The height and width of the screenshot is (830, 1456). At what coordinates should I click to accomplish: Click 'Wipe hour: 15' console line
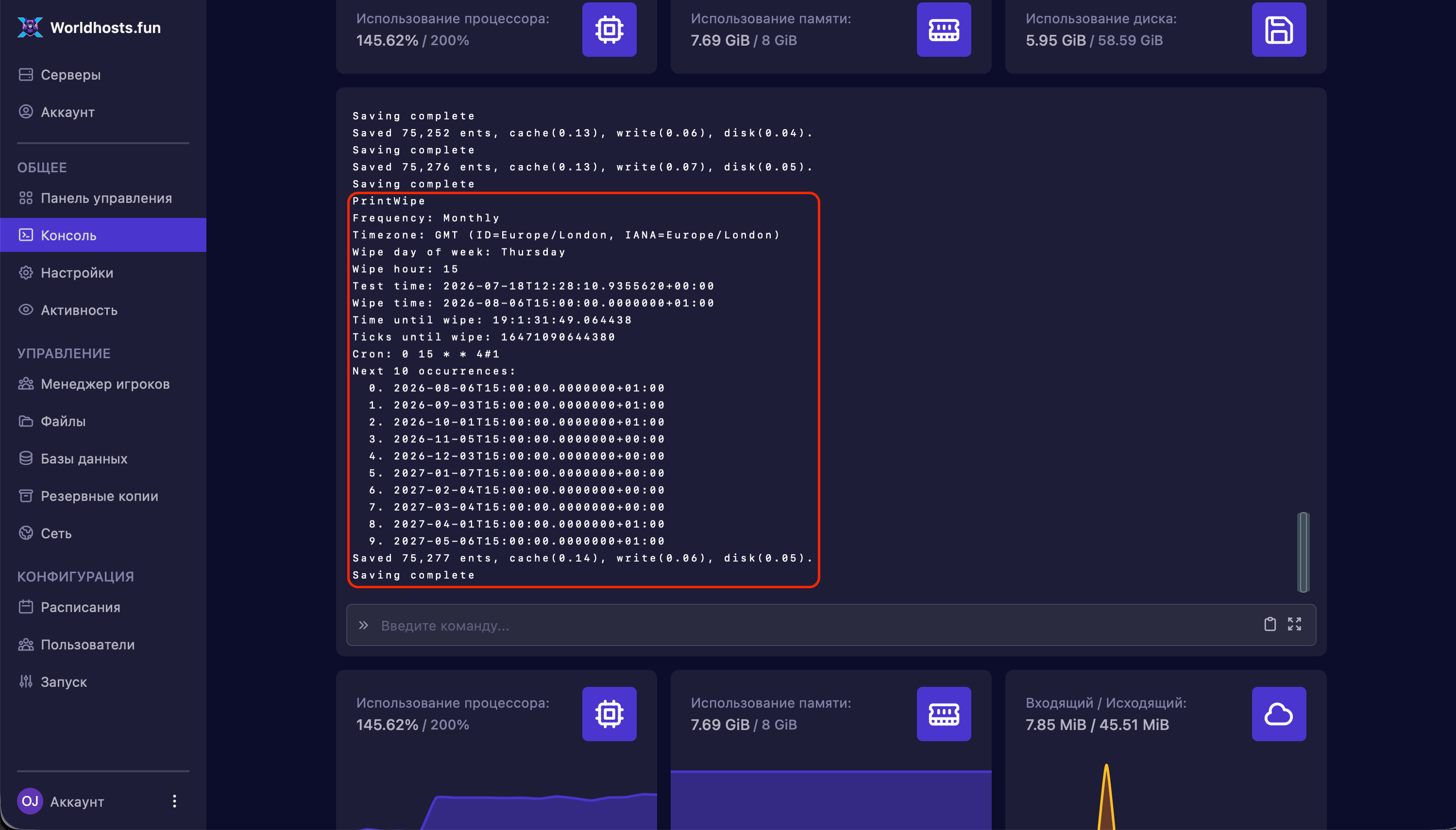pos(406,268)
